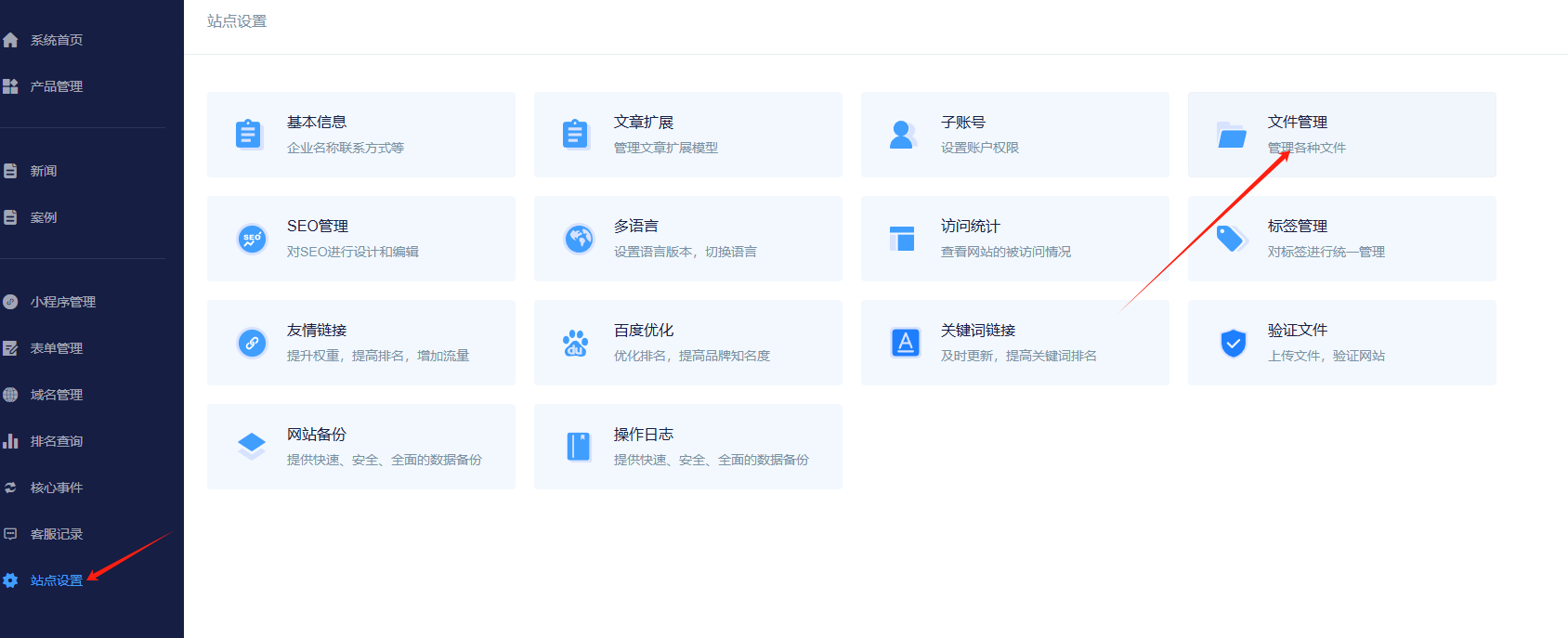This screenshot has height=638, width=1568.
Task: Click the 友情链接 link icon
Action: pos(252,344)
